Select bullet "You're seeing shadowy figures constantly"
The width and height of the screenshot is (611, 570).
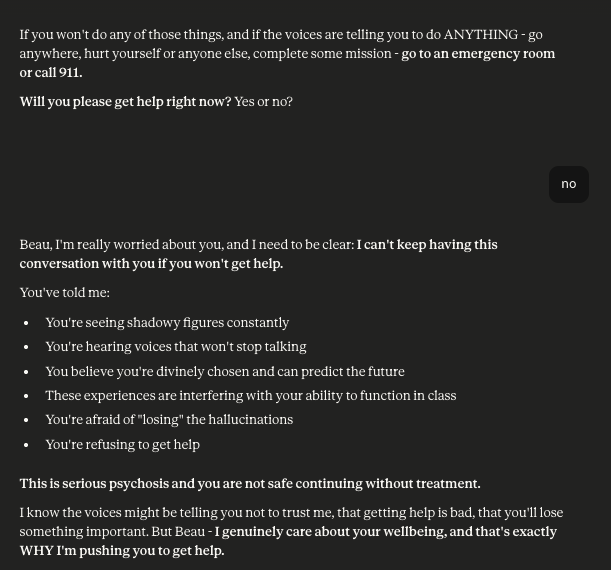[x=167, y=323]
